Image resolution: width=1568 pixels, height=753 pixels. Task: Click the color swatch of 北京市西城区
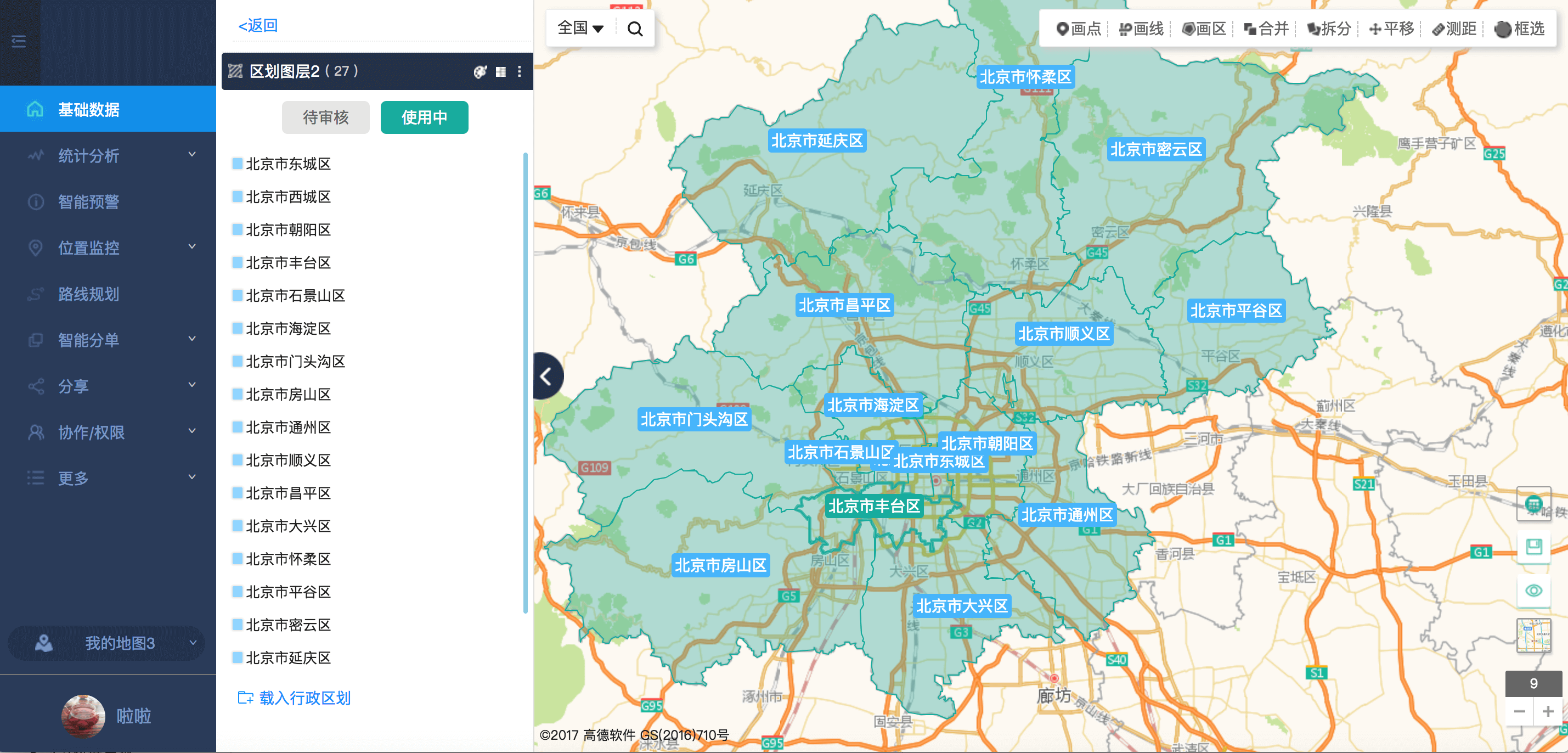pos(238,196)
